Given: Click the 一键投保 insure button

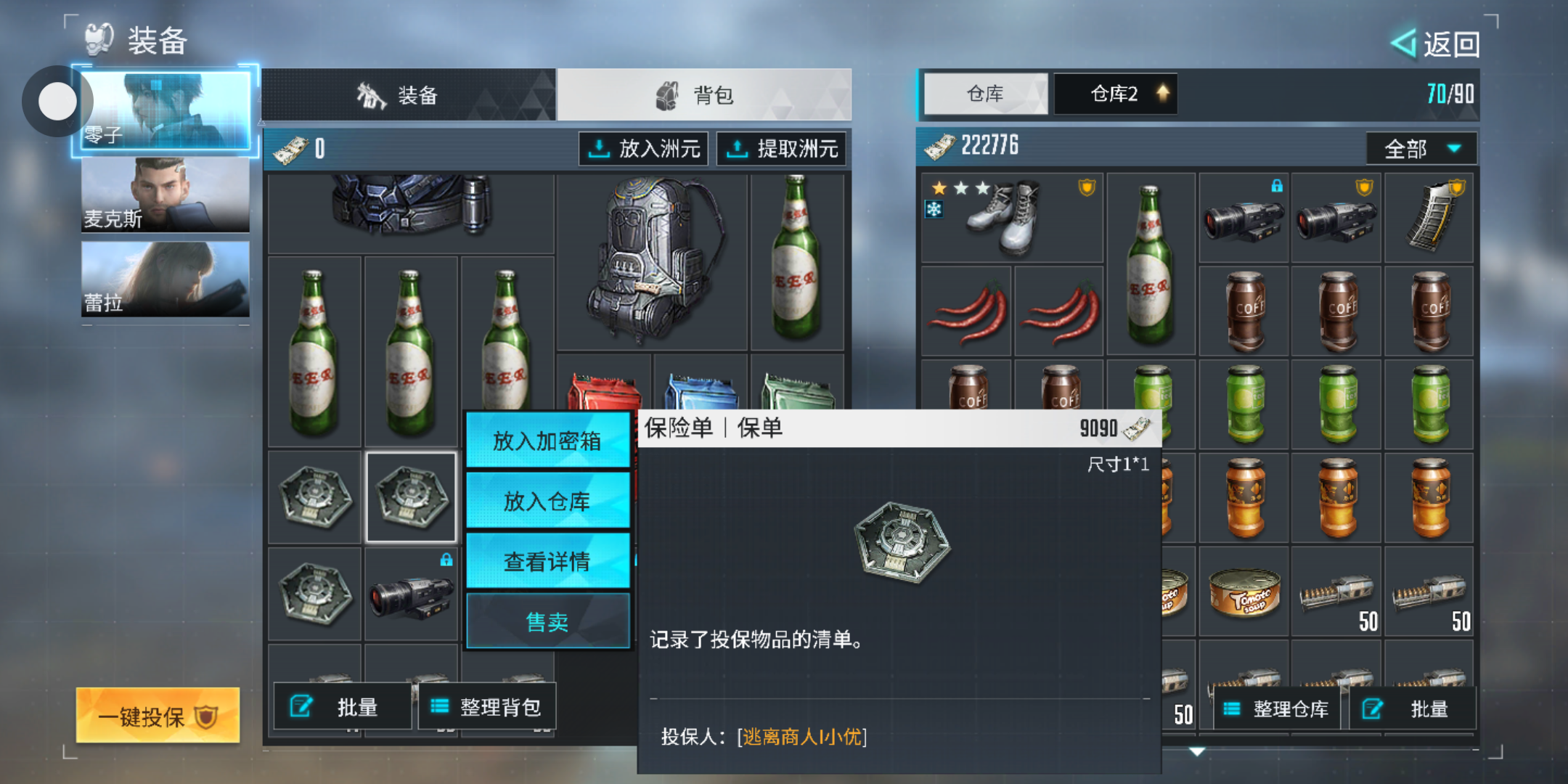Looking at the screenshot, I should tap(158, 716).
